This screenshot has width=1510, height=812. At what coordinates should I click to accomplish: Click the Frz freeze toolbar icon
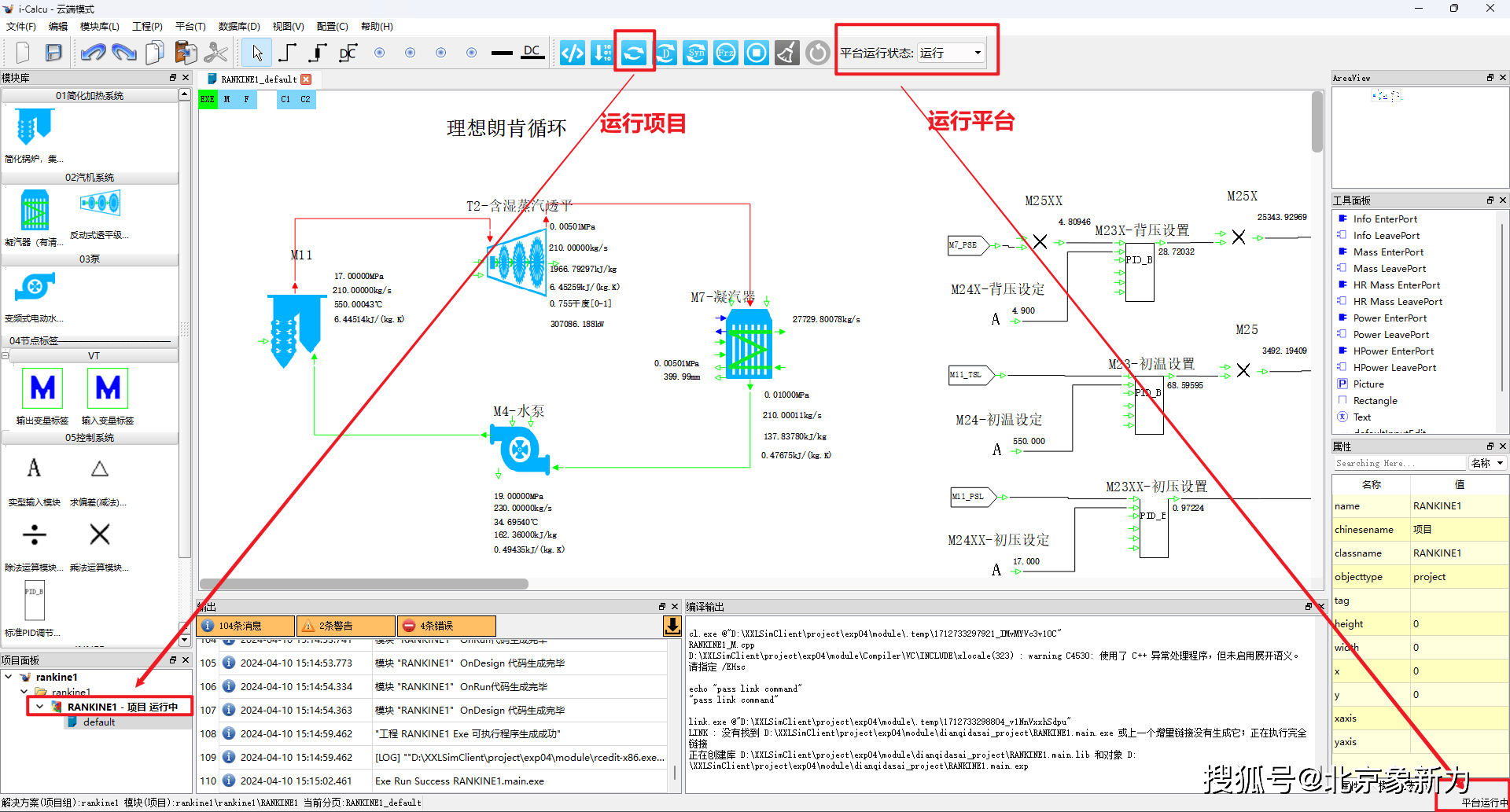coord(726,53)
